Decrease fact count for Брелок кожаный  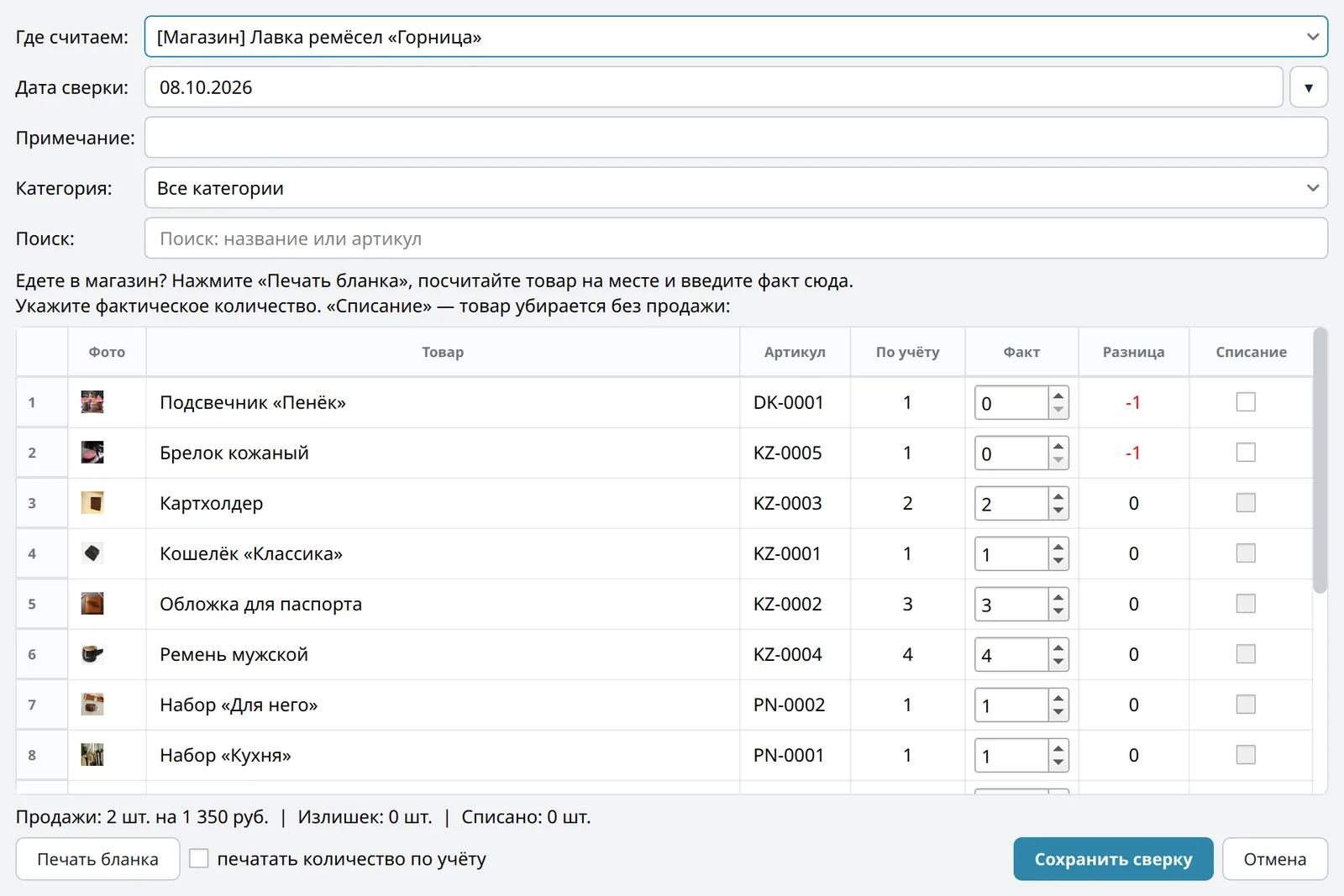1058,460
